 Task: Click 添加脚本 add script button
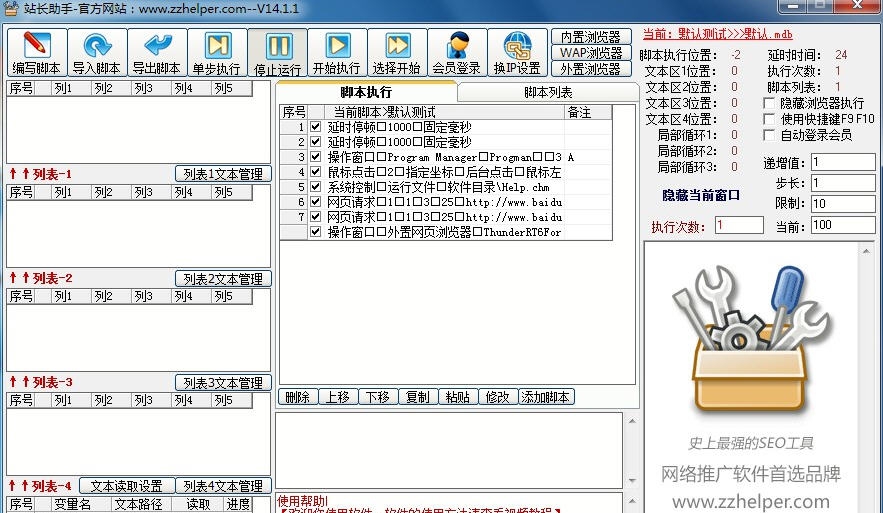546,397
